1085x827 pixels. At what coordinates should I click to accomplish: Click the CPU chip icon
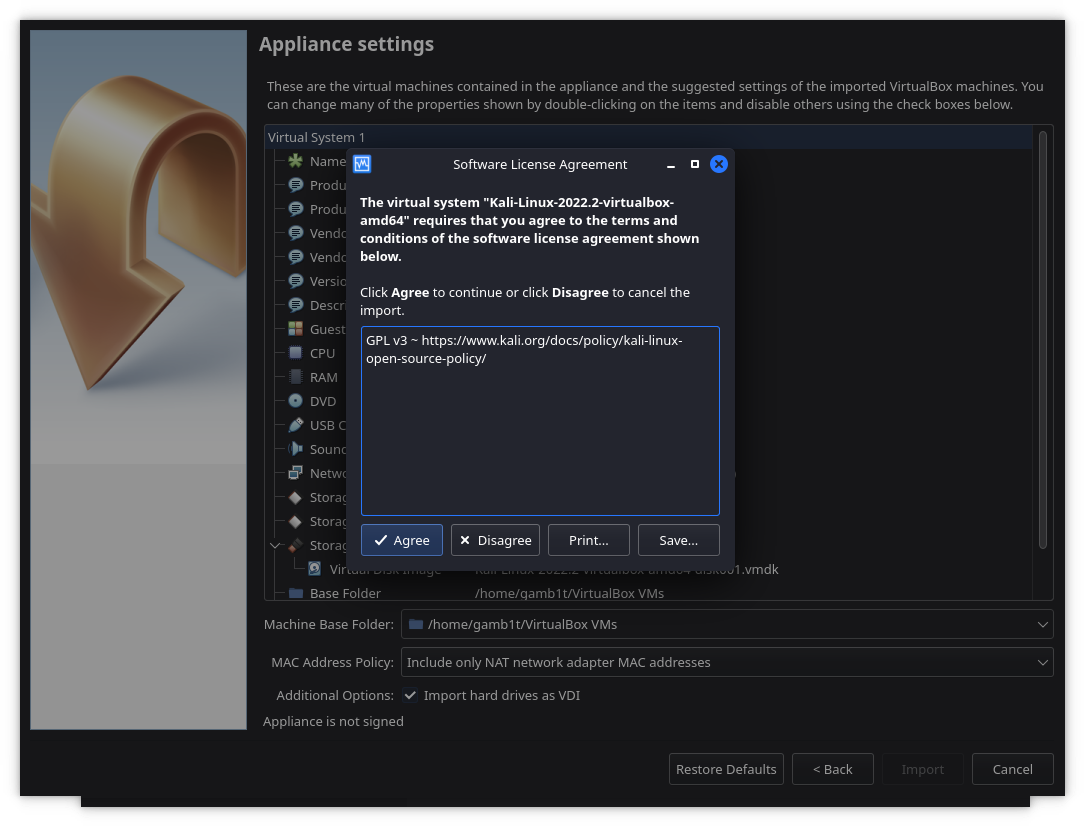pos(295,353)
